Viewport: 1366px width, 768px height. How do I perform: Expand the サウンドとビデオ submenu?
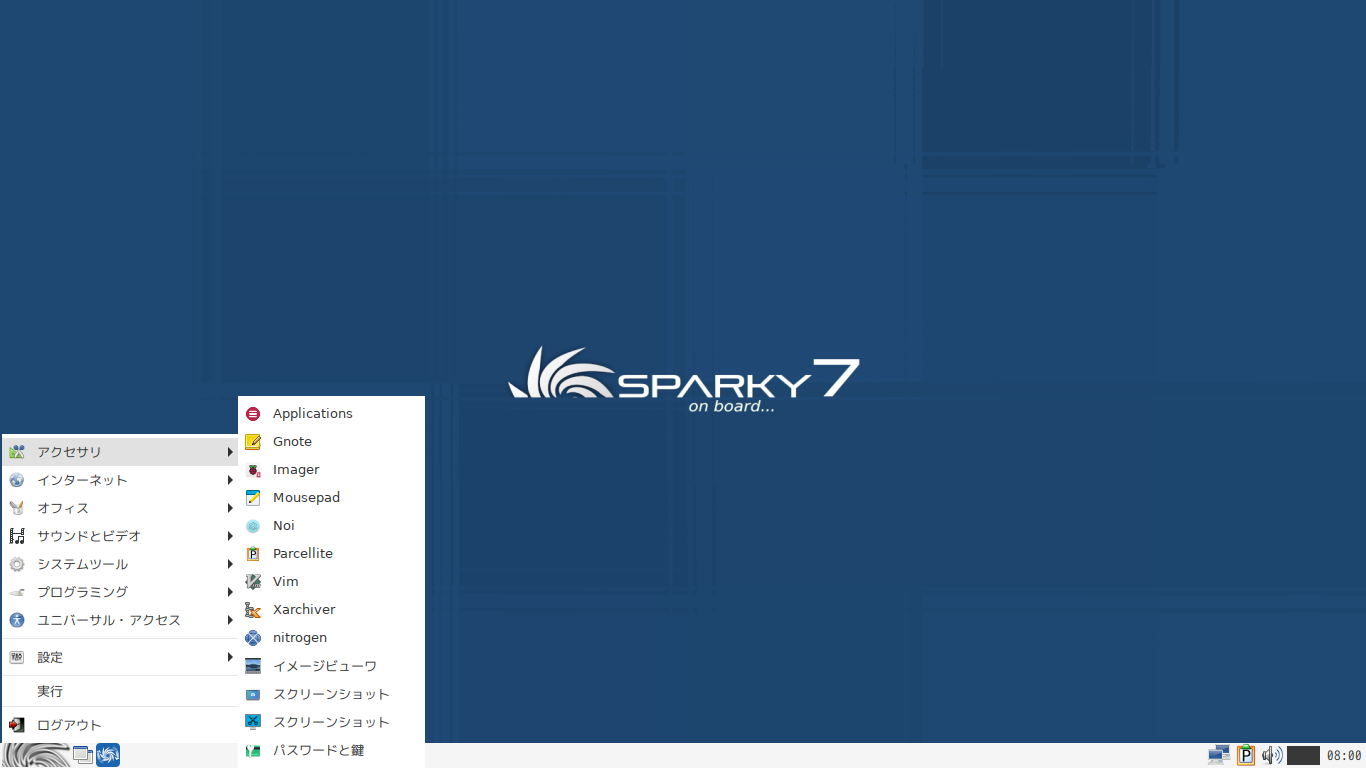(120, 536)
